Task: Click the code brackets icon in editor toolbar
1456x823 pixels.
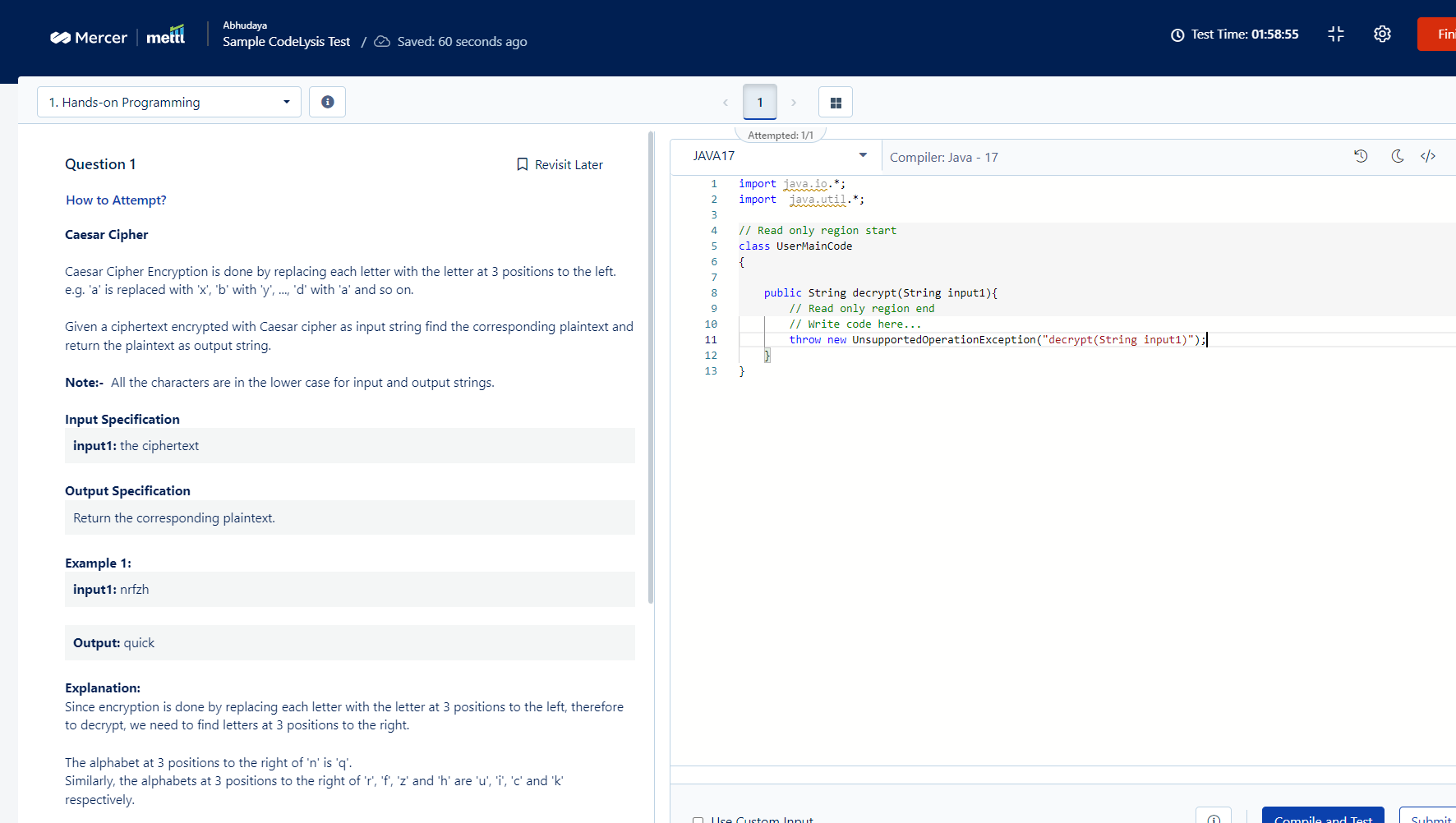Action: click(x=1428, y=156)
